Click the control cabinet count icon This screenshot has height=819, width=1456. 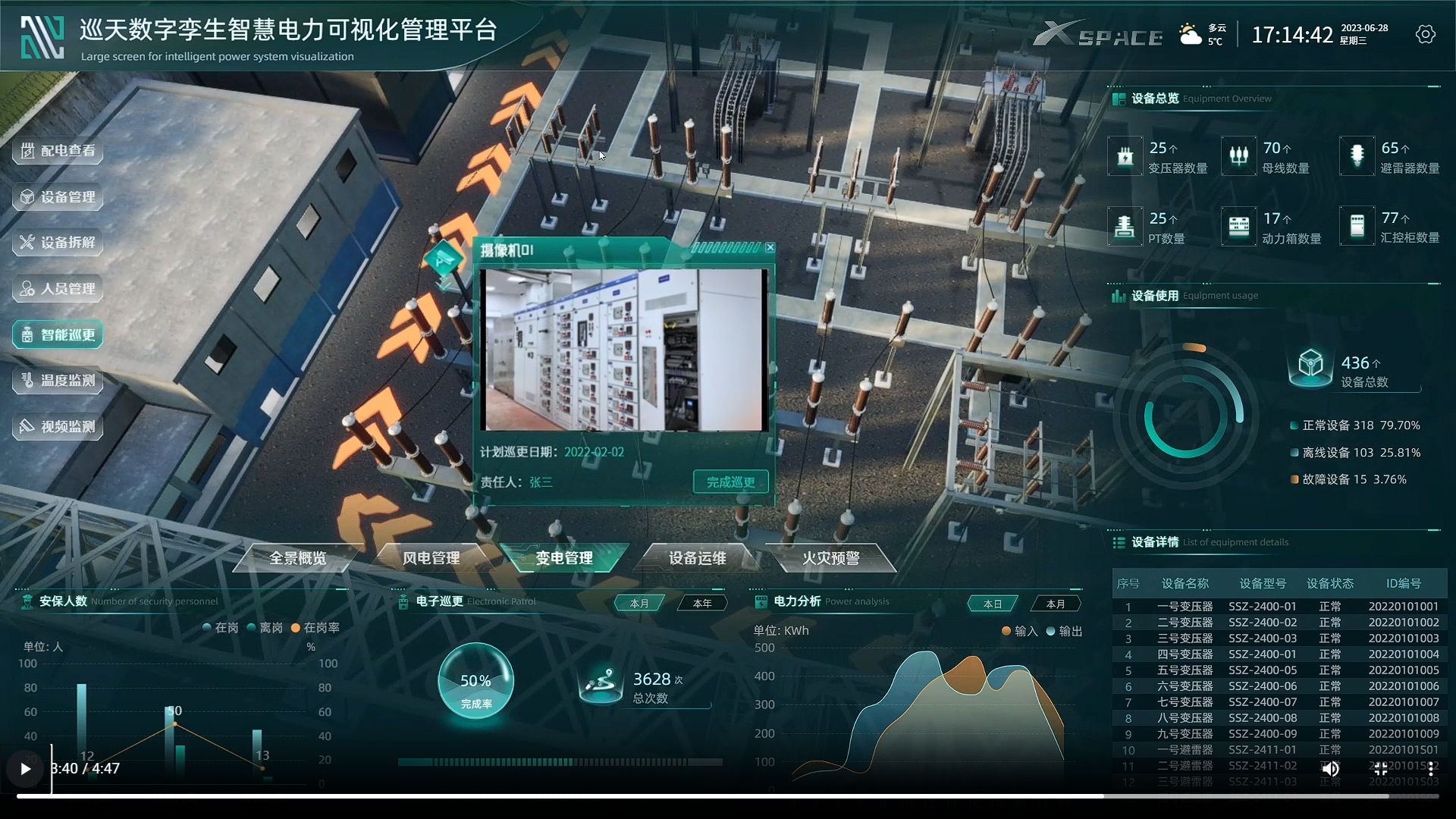pos(1357,226)
